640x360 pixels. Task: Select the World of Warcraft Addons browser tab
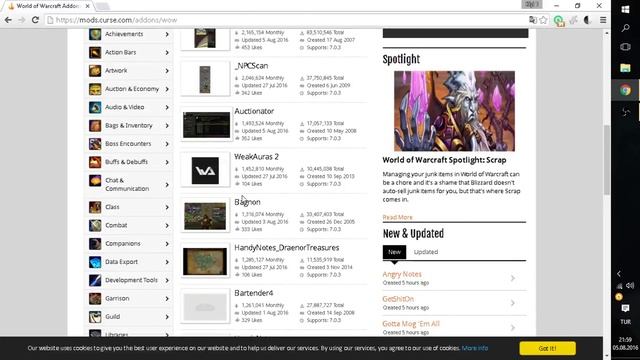tap(48, 6)
